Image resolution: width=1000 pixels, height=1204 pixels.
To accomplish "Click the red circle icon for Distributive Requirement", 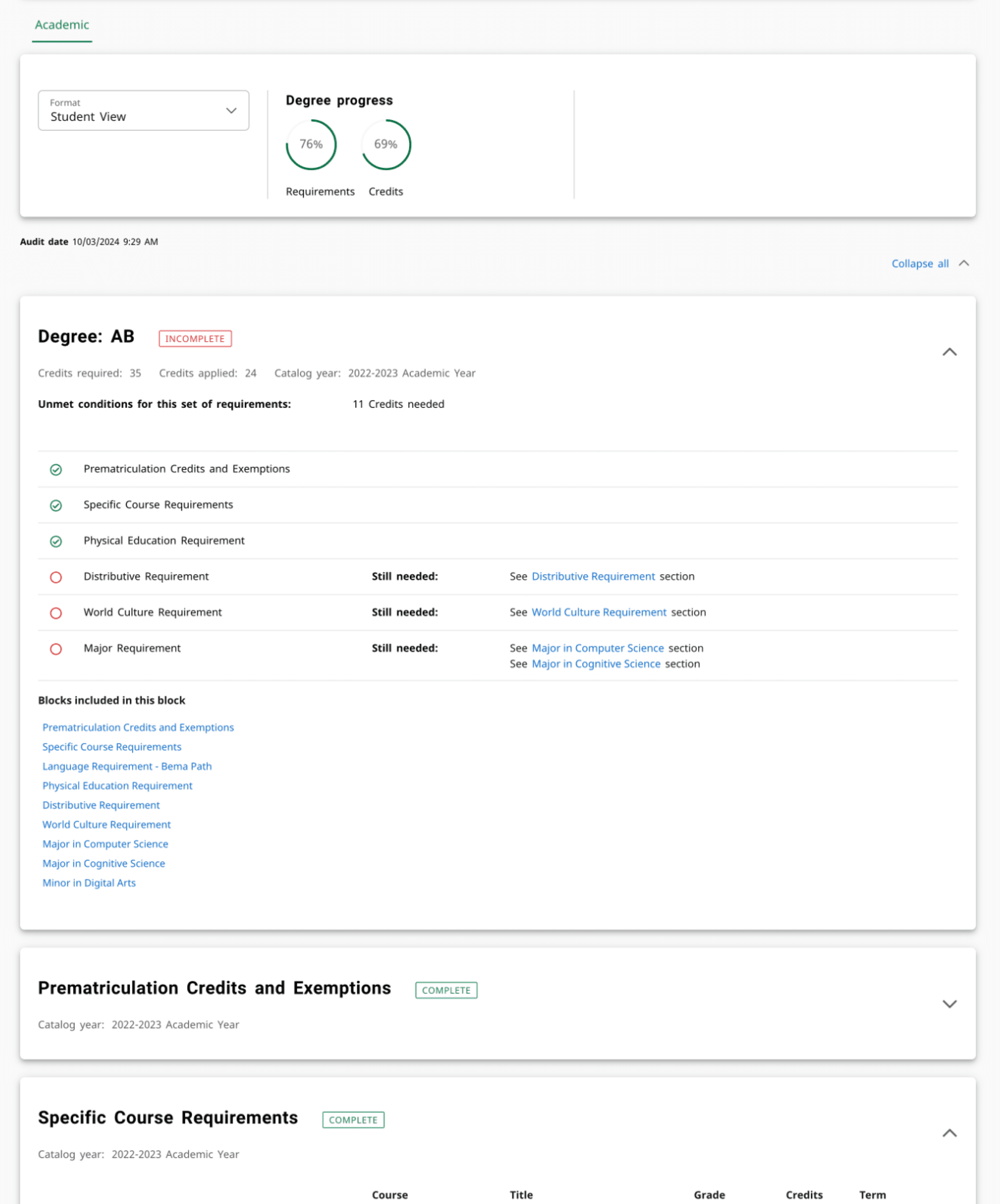I will (x=56, y=577).
